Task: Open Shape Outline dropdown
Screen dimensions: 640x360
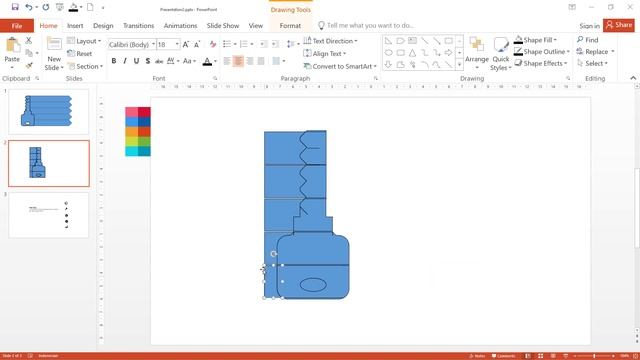Action: [x=542, y=51]
